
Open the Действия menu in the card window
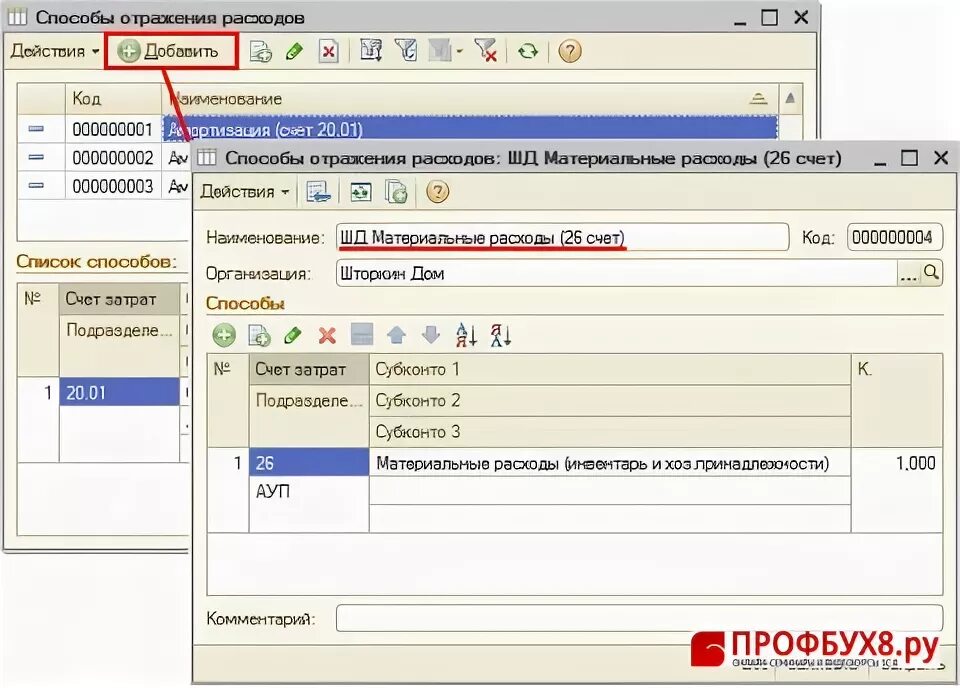click(244, 192)
